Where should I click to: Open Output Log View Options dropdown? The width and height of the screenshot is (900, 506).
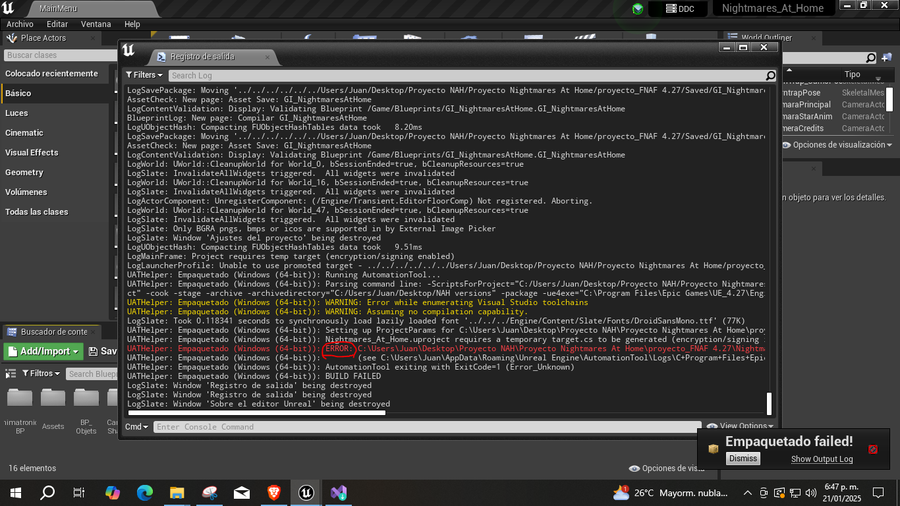point(740,425)
